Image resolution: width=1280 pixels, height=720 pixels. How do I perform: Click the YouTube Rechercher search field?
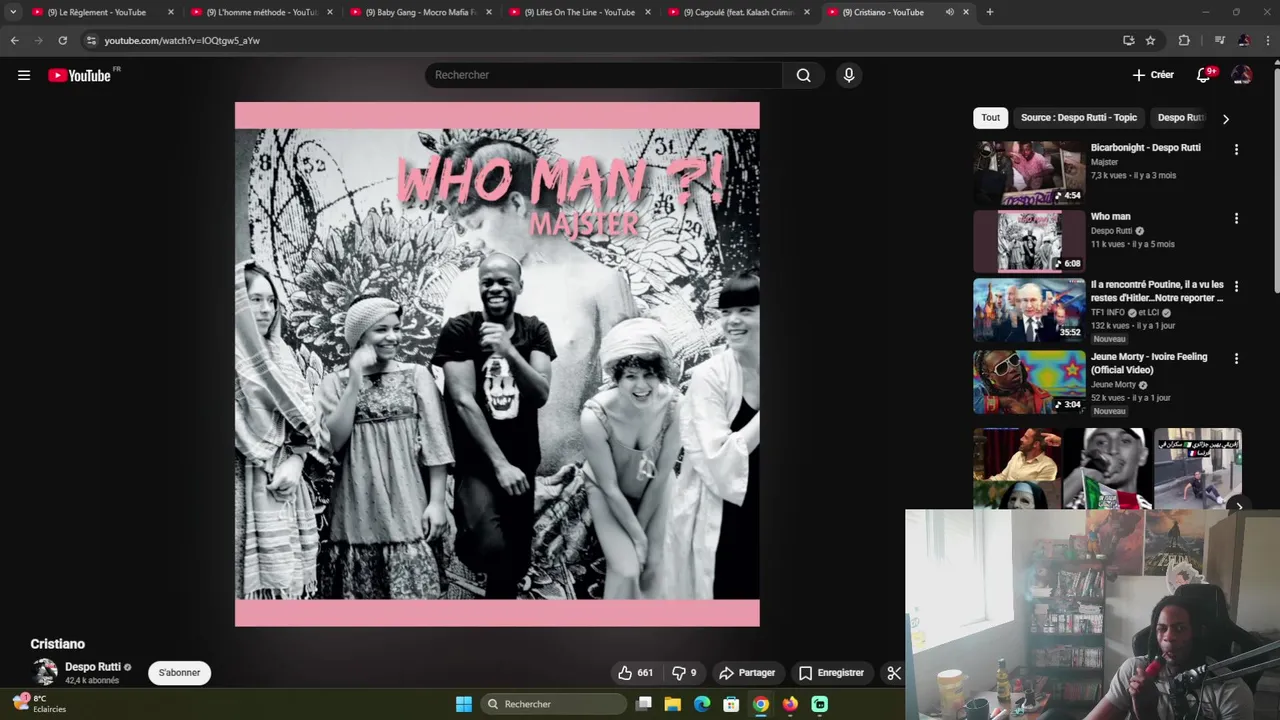click(x=603, y=75)
